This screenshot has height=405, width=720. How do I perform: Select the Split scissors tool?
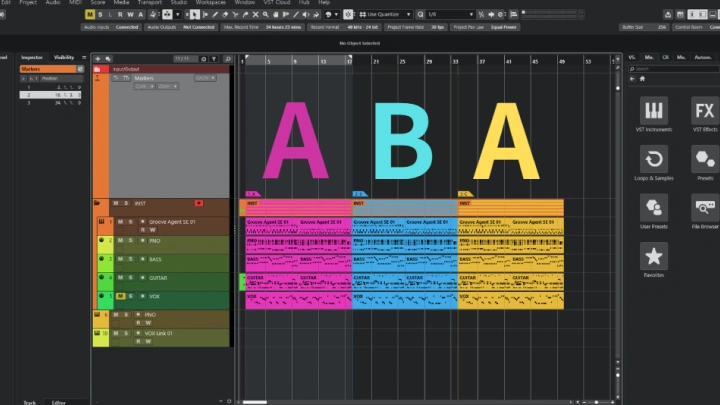tap(235, 15)
